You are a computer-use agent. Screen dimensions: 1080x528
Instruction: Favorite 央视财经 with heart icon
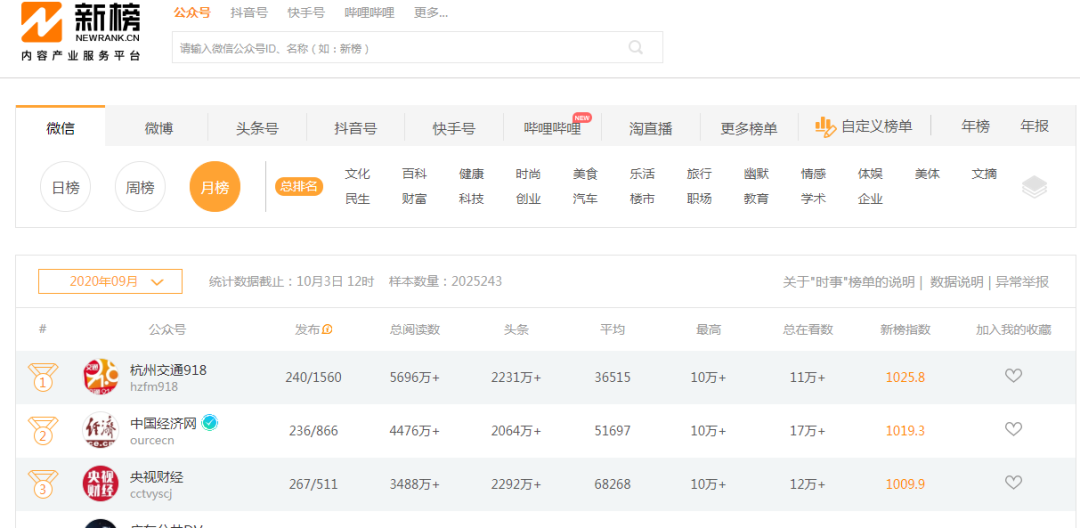[1013, 483]
